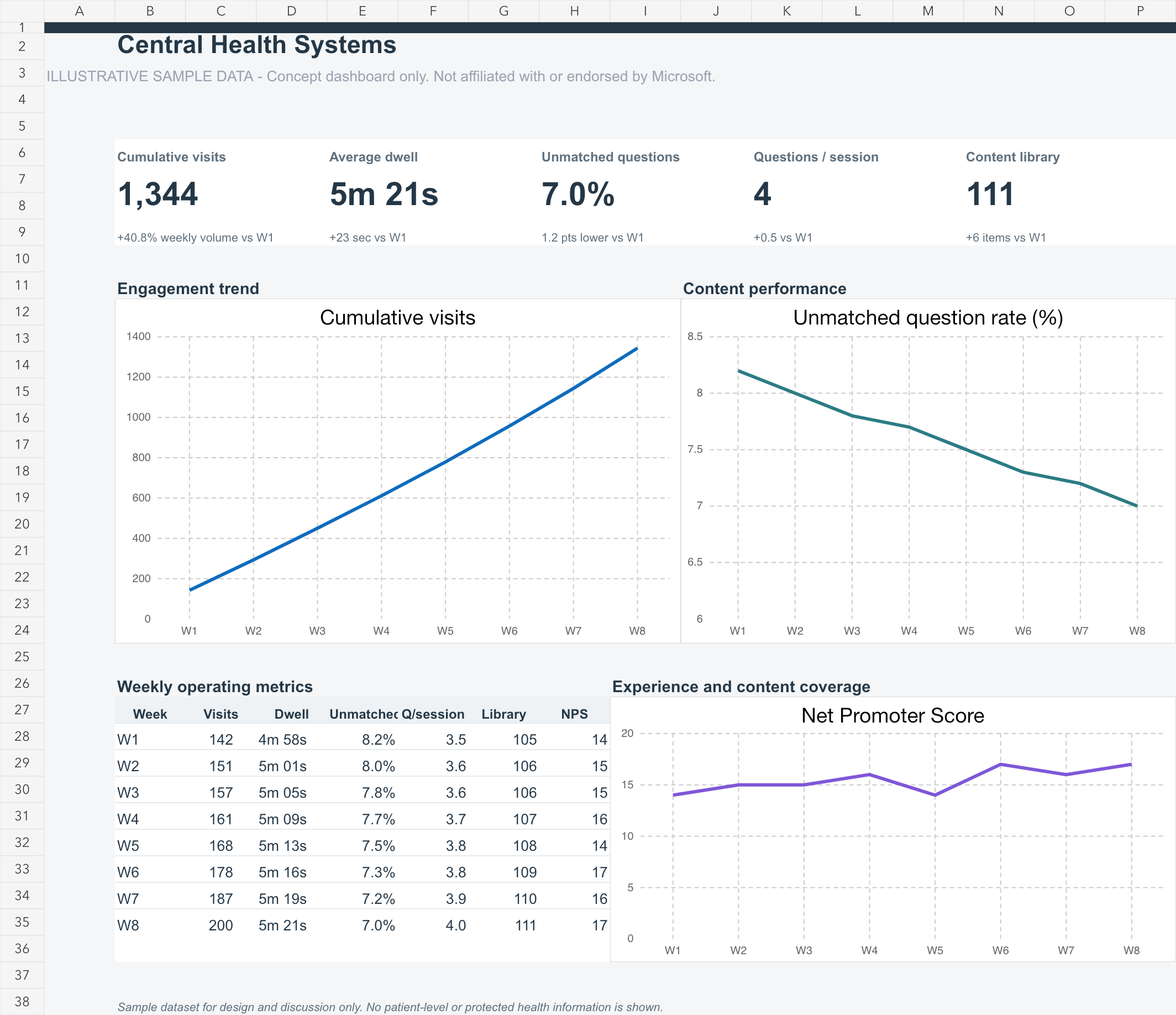Select row header 12
This screenshot has width=1176, height=1015.
pyautogui.click(x=22, y=312)
